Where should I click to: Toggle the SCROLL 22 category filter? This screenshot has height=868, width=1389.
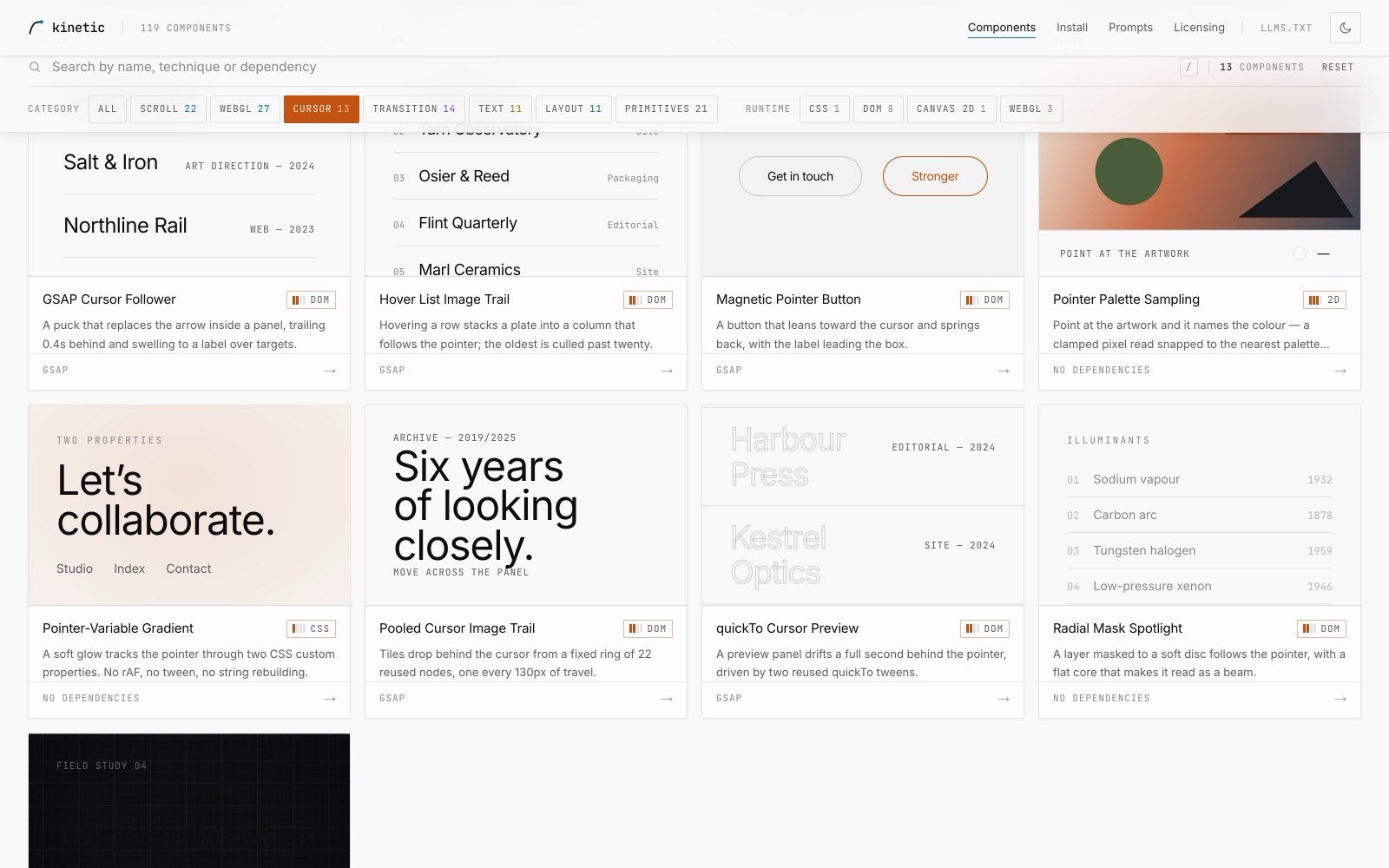pos(168,108)
